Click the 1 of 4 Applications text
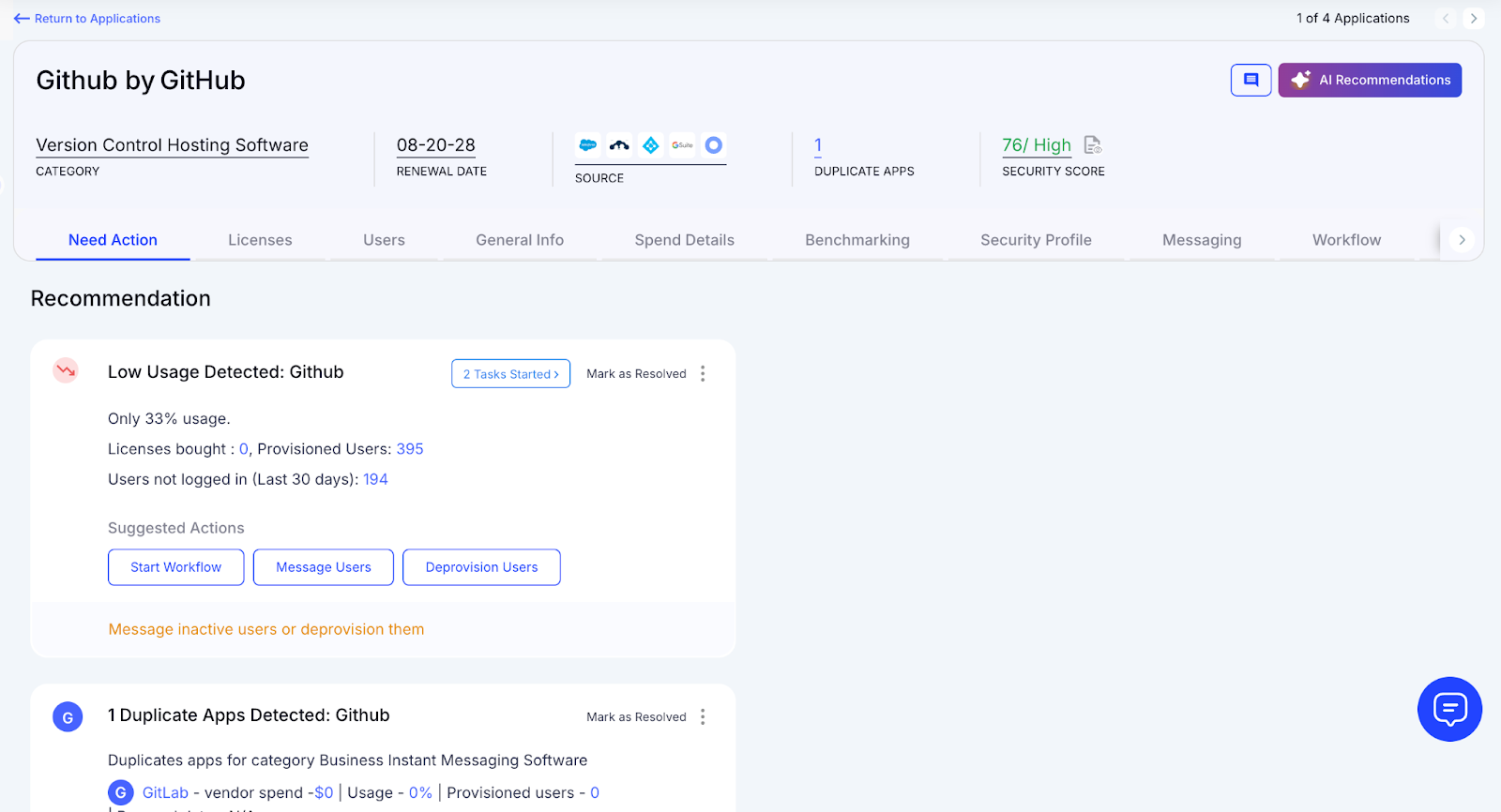1501x812 pixels. point(1353,19)
